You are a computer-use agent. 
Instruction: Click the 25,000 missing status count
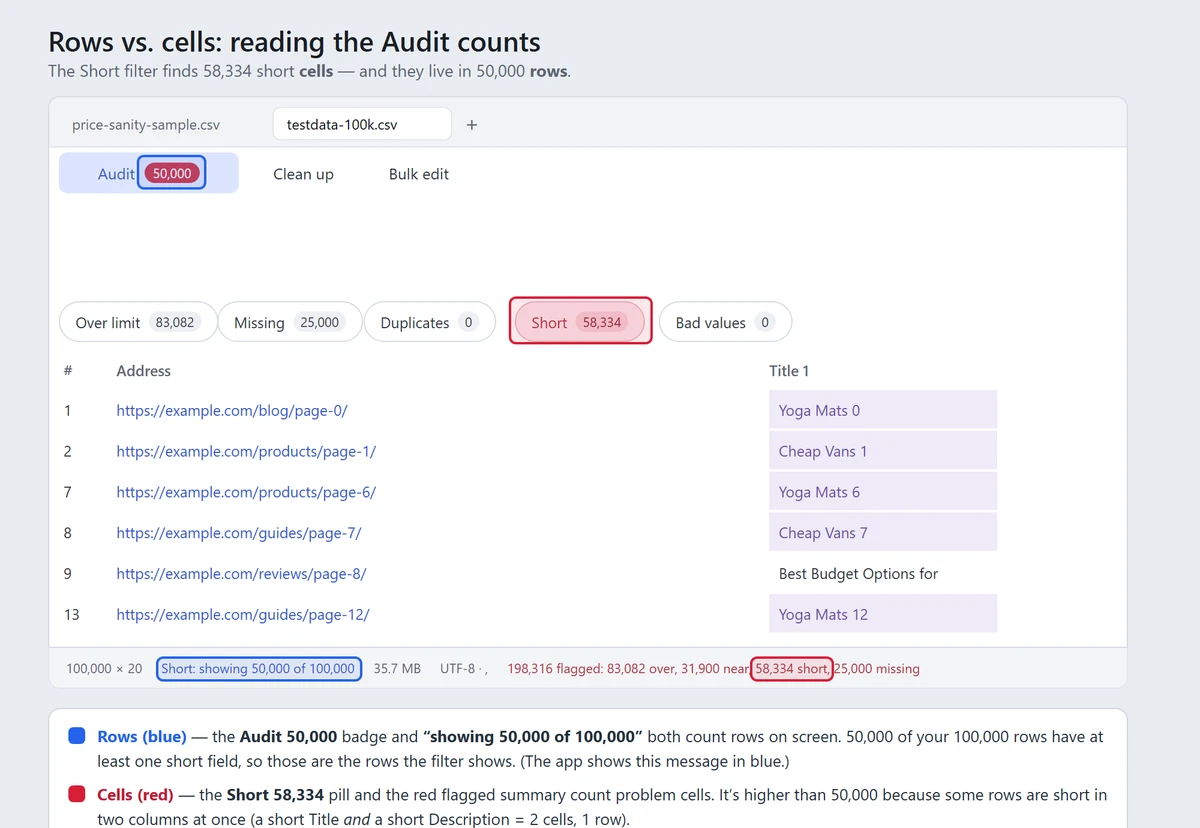[x=877, y=669]
